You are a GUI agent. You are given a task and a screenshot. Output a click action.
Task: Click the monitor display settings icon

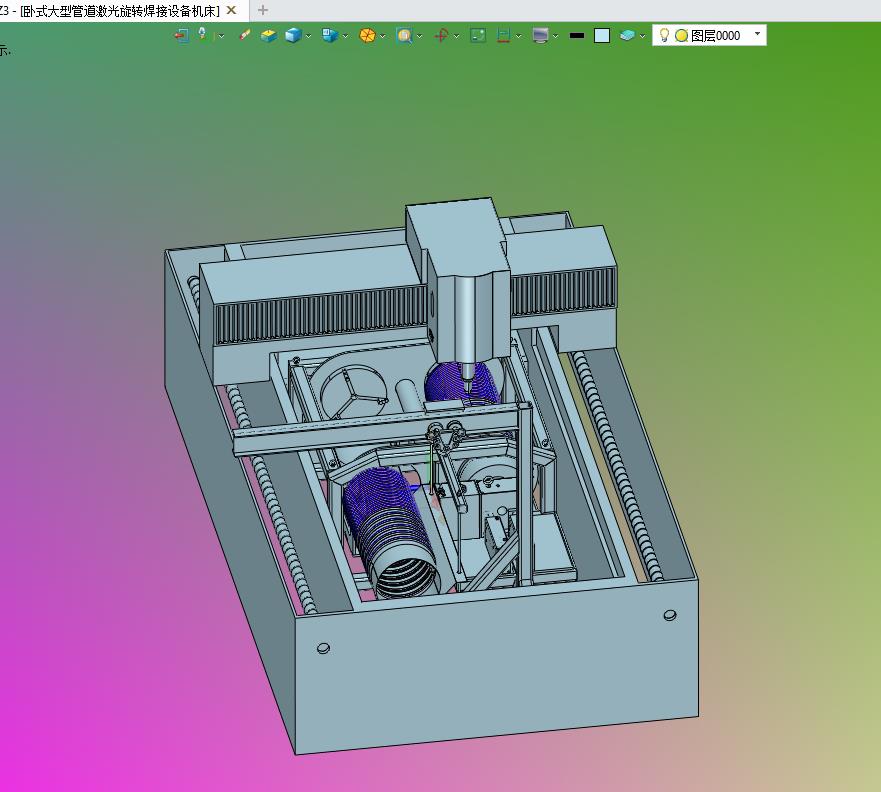[540, 35]
